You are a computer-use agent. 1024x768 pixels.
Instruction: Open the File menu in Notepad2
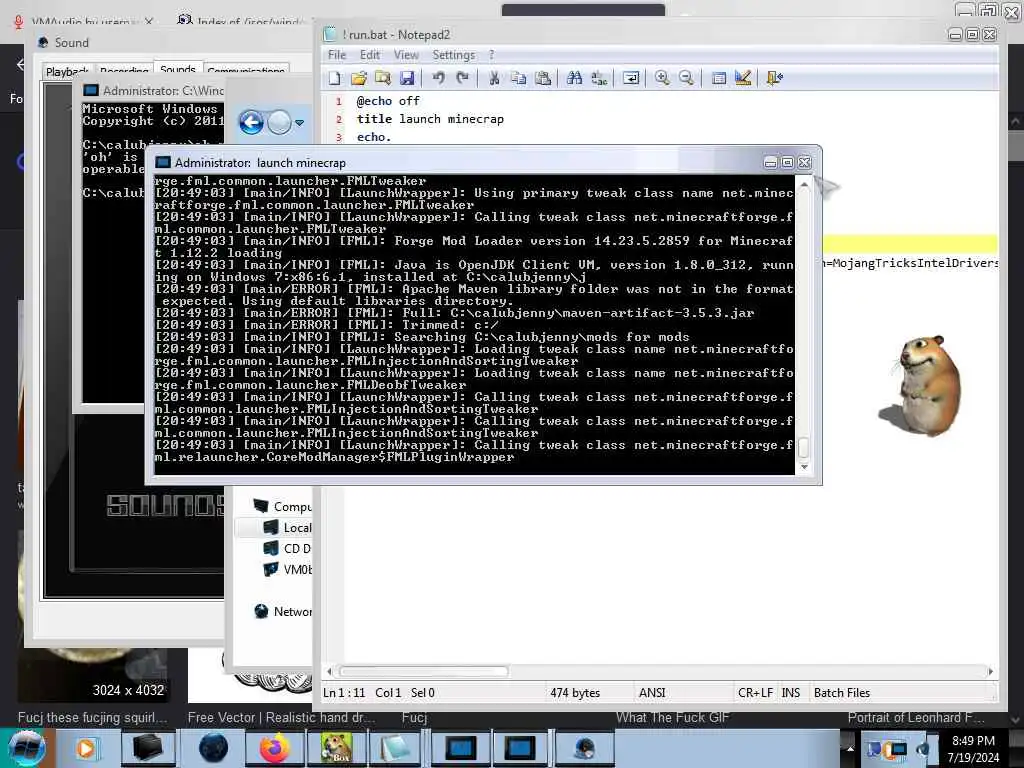tap(337, 55)
